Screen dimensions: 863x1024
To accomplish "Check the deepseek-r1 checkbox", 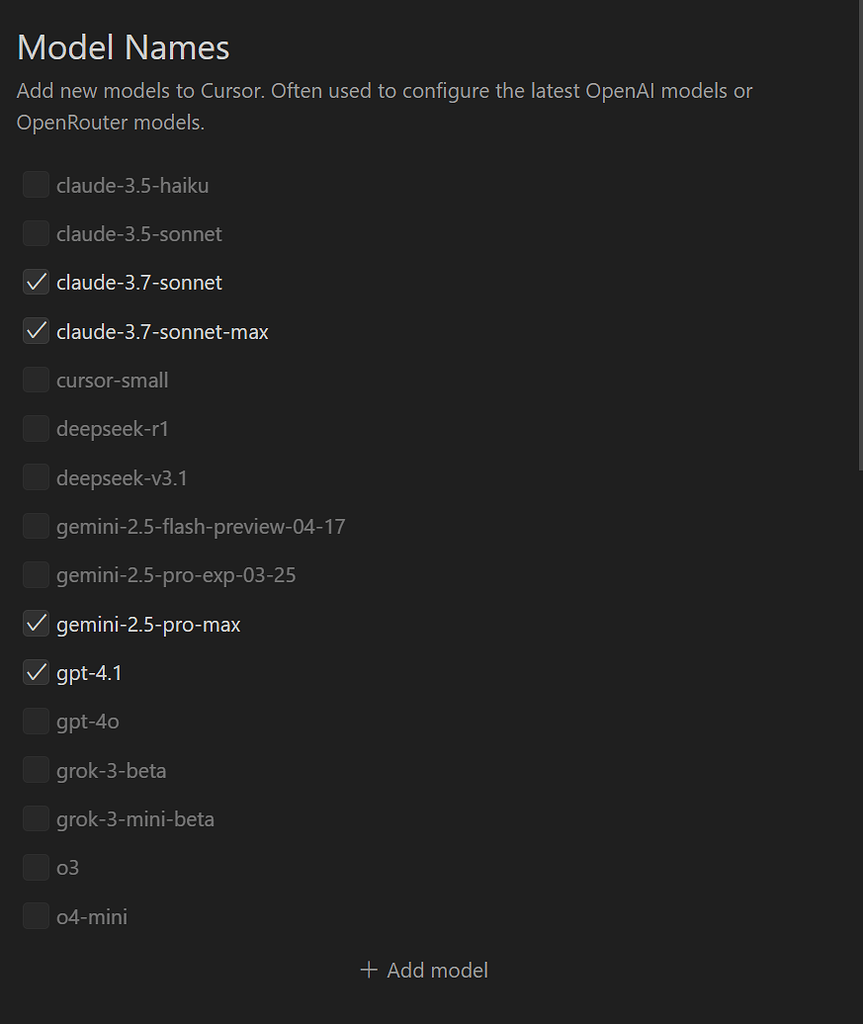I will pos(36,428).
